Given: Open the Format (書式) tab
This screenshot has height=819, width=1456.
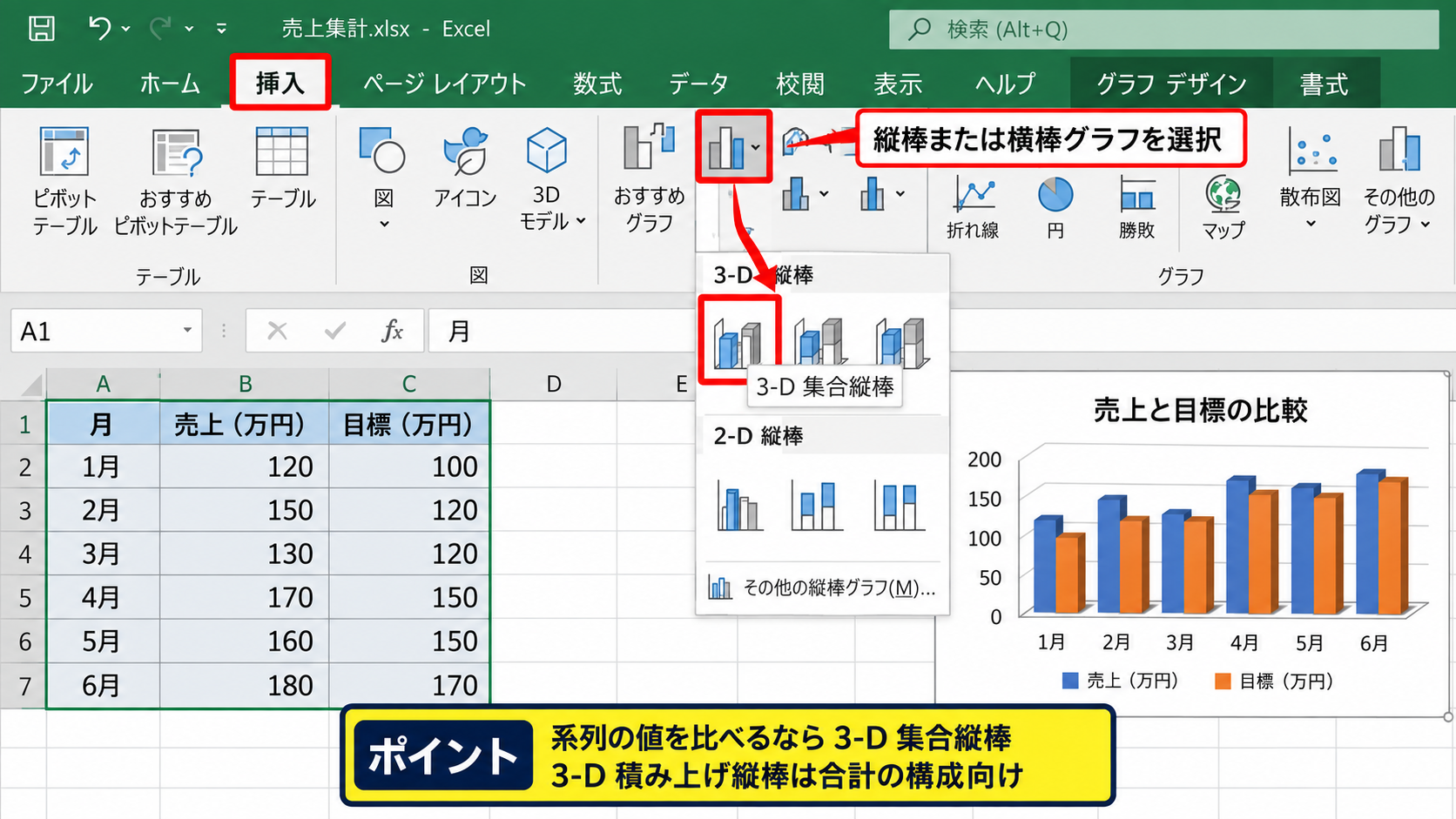Looking at the screenshot, I should (x=1325, y=84).
